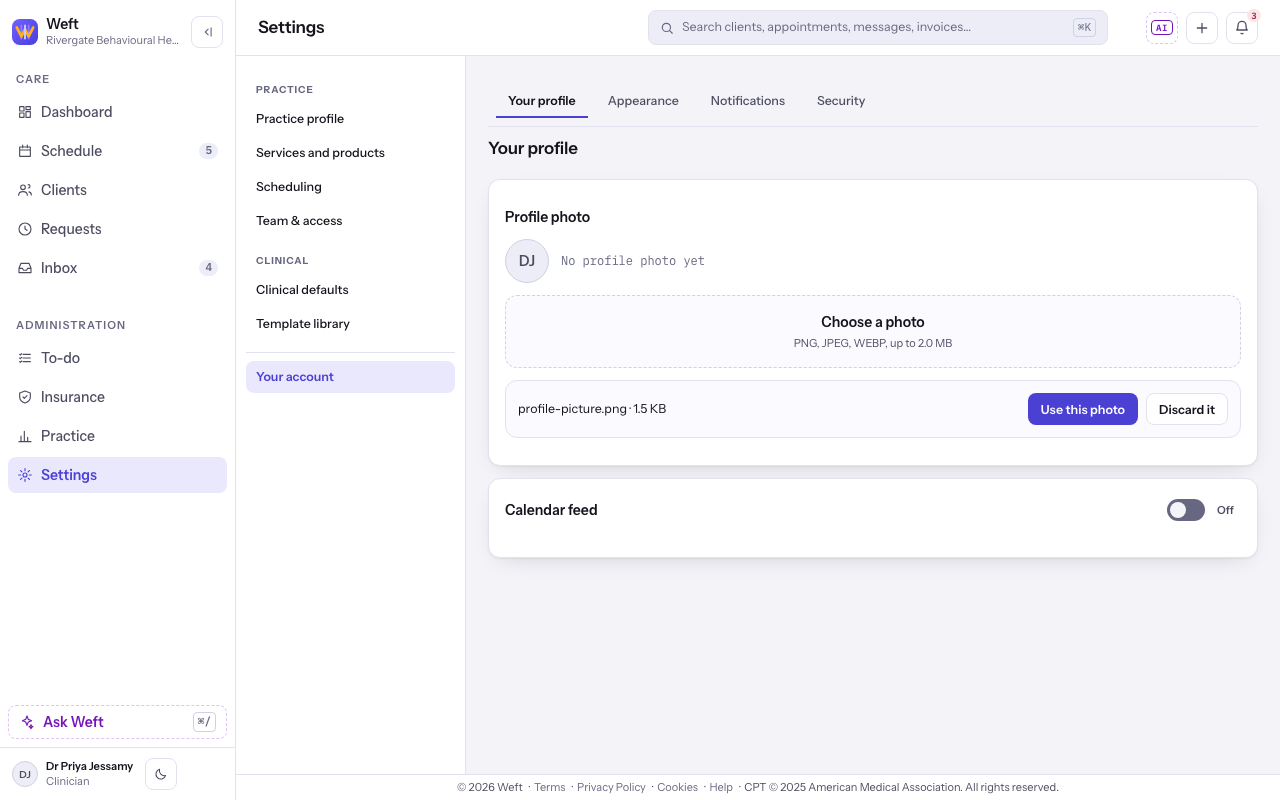This screenshot has height=800, width=1280.
Task: Open Services and products settings
Action: click(350, 153)
